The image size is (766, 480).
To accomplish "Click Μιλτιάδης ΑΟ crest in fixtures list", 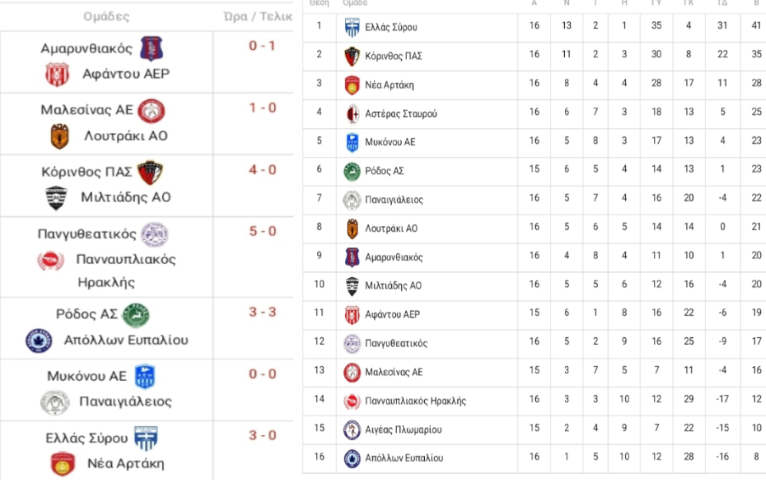I will 56,198.
